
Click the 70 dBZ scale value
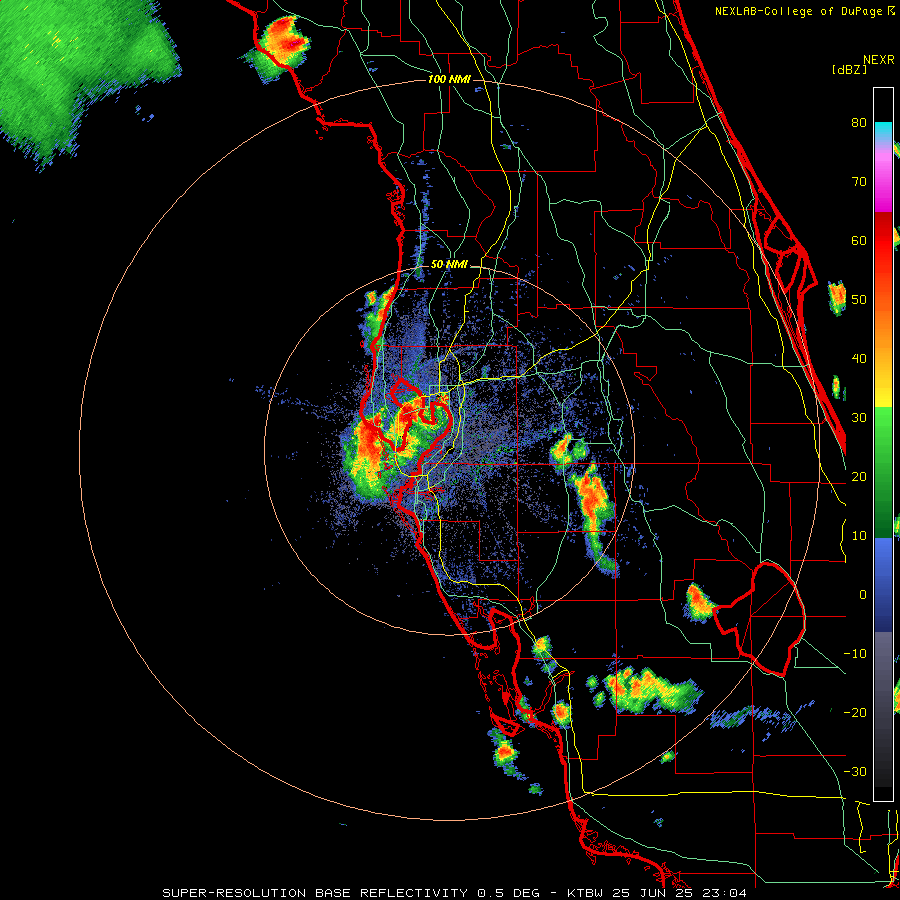(859, 181)
